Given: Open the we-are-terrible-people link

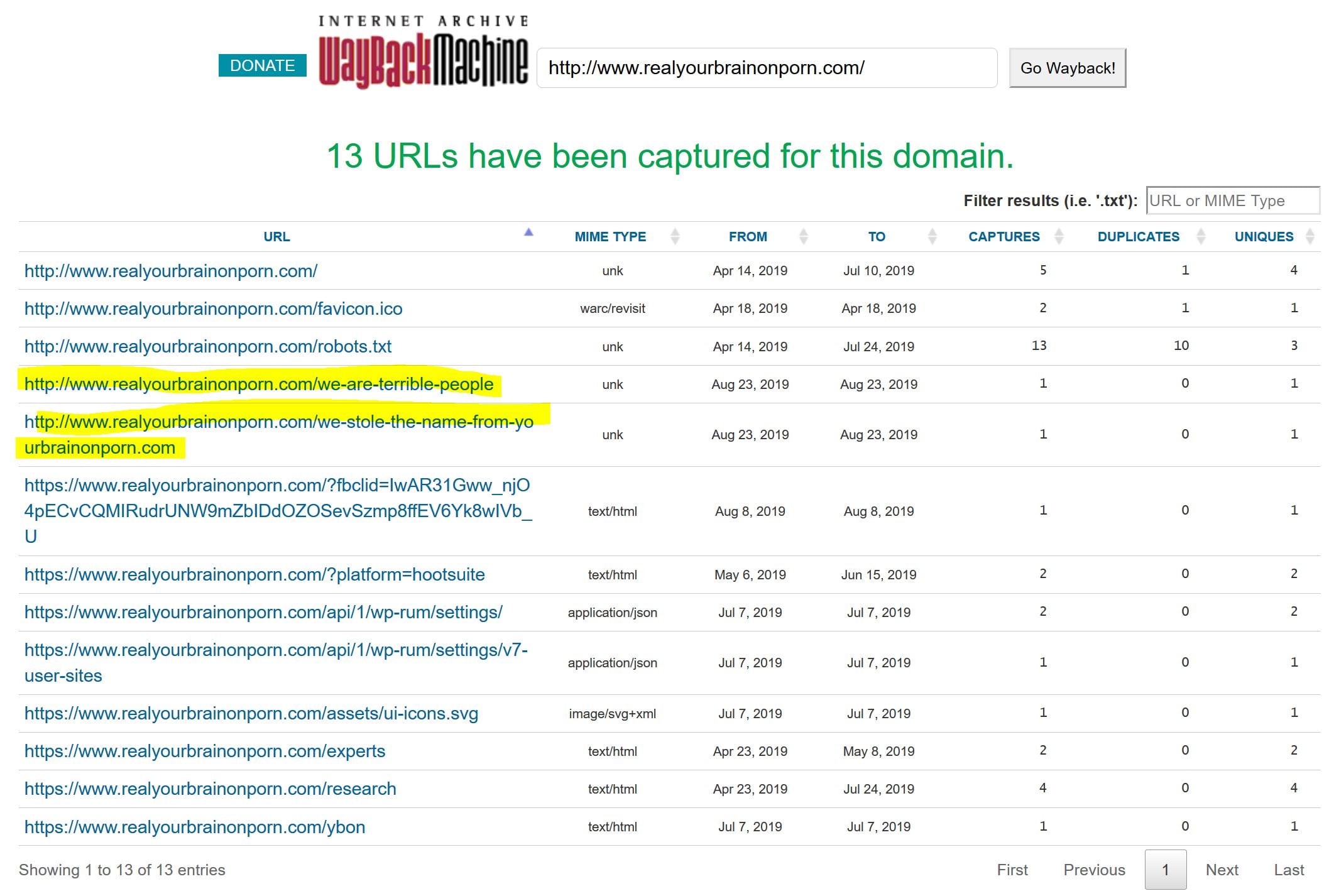Looking at the screenshot, I should coord(258,385).
